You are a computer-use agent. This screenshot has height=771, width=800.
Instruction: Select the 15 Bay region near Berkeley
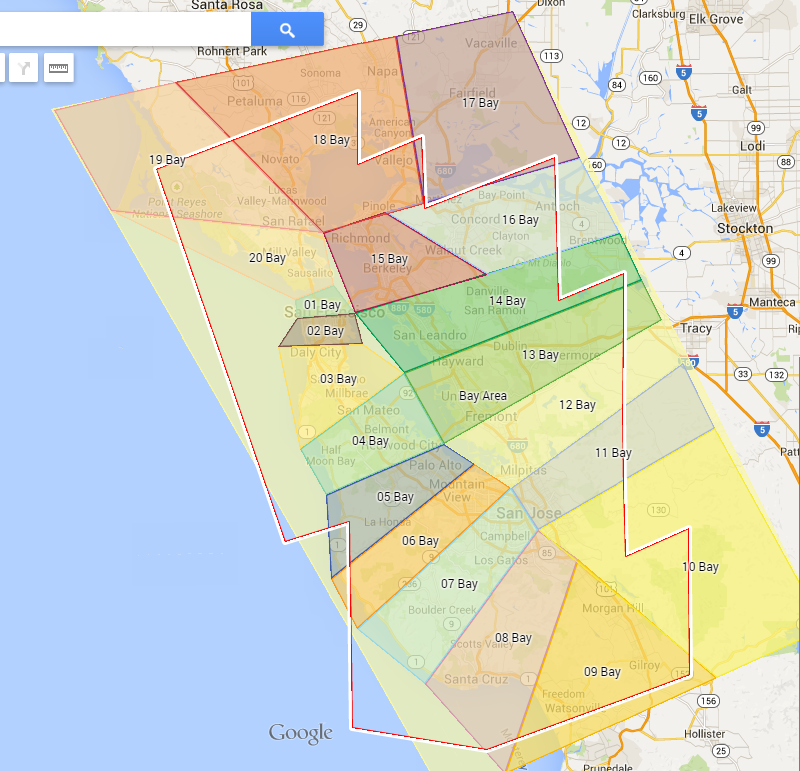coord(389,259)
